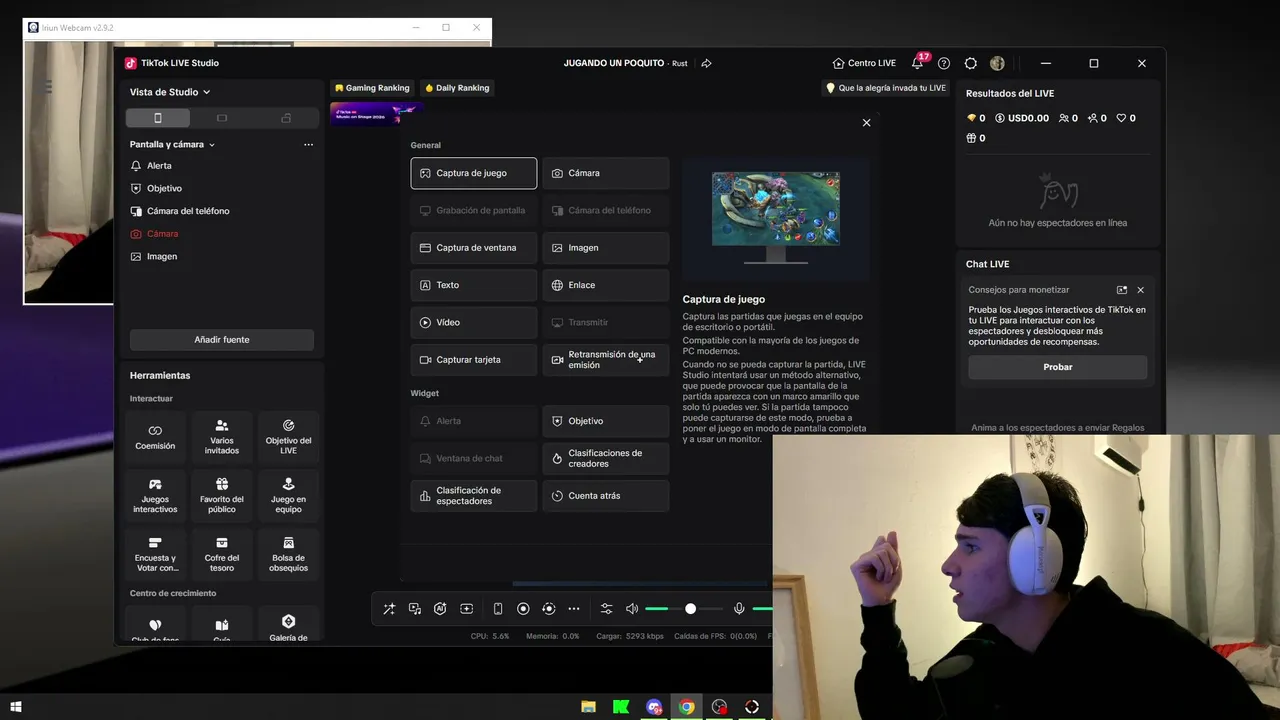Click the phone icon in the bottom toolbar
This screenshot has height=720, width=1280.
tap(498, 609)
